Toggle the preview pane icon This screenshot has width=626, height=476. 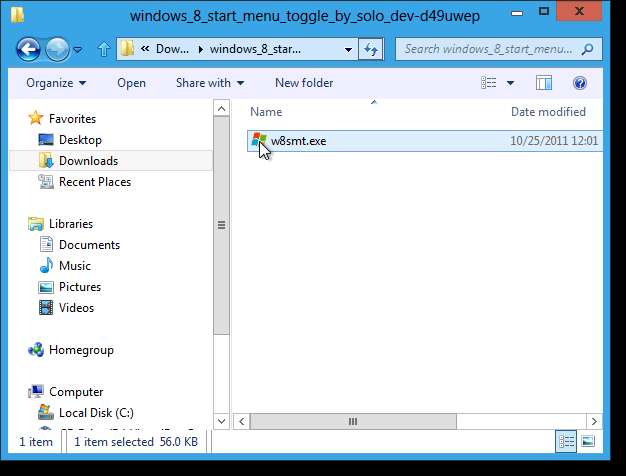tap(545, 83)
